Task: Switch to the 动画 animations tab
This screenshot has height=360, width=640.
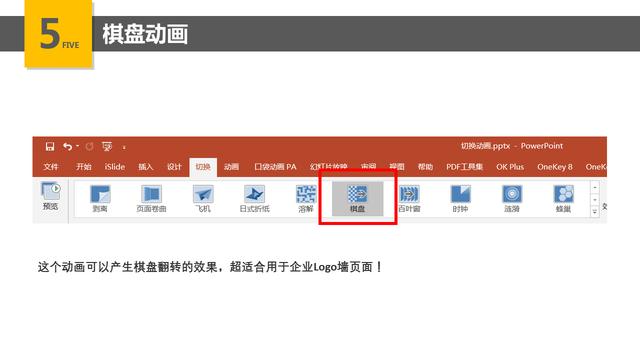Action: tap(231, 167)
